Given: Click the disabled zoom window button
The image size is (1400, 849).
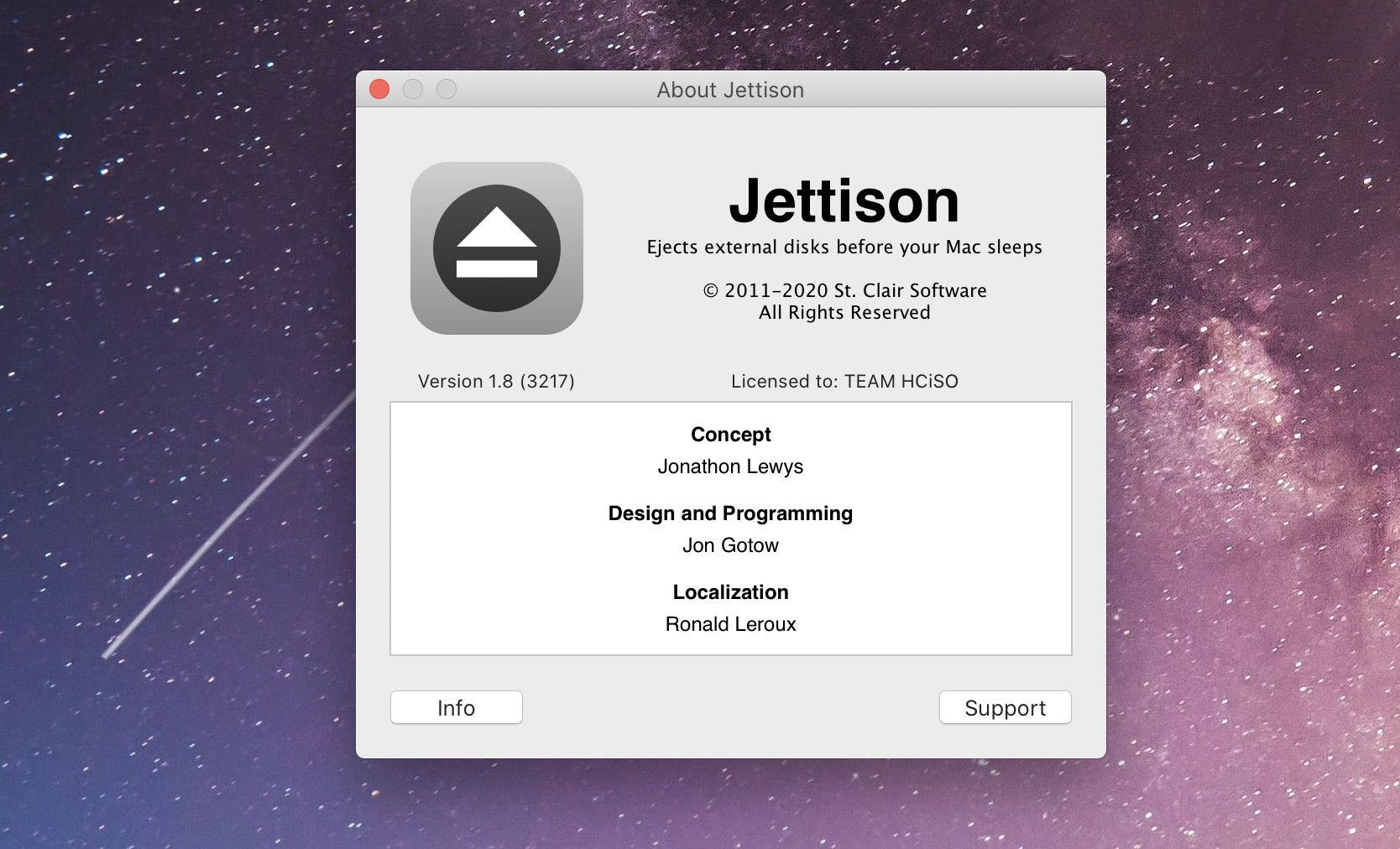Looking at the screenshot, I should pos(447,89).
